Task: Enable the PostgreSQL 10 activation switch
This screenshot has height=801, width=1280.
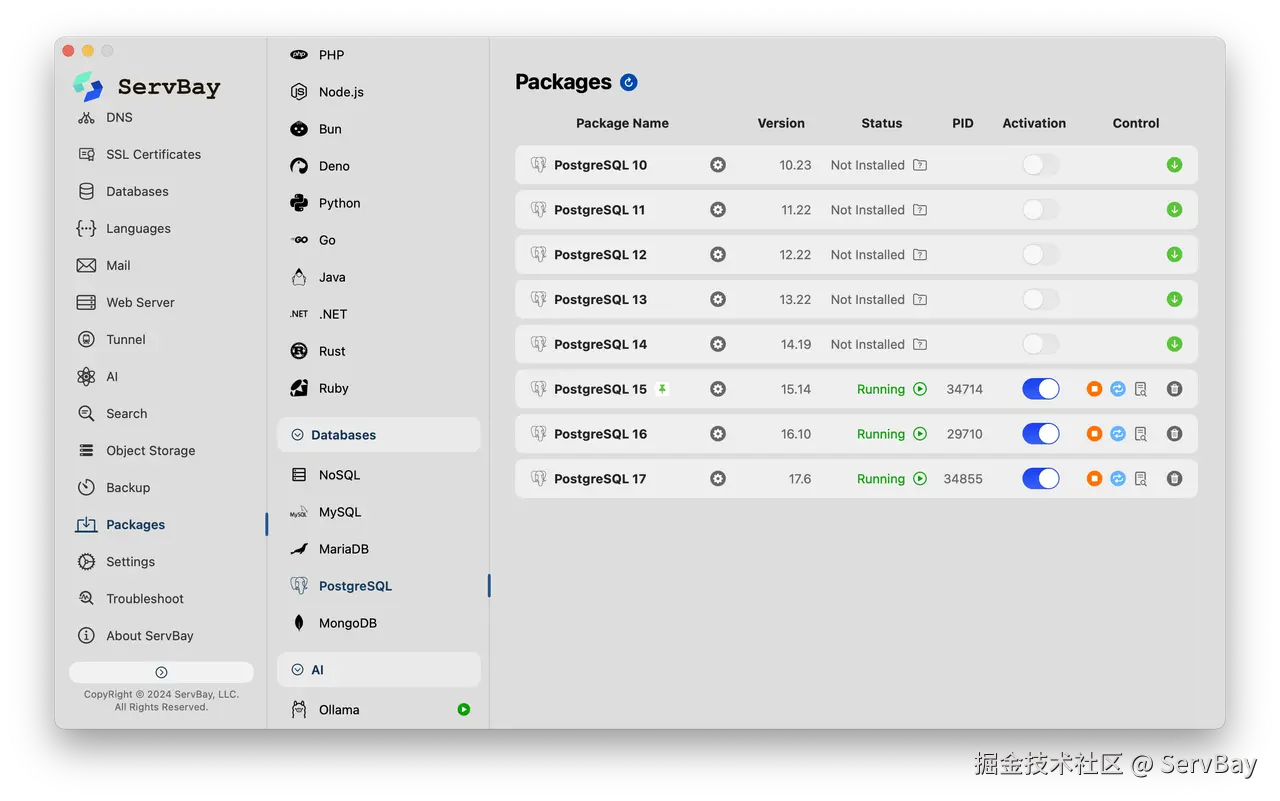Action: 1041,165
